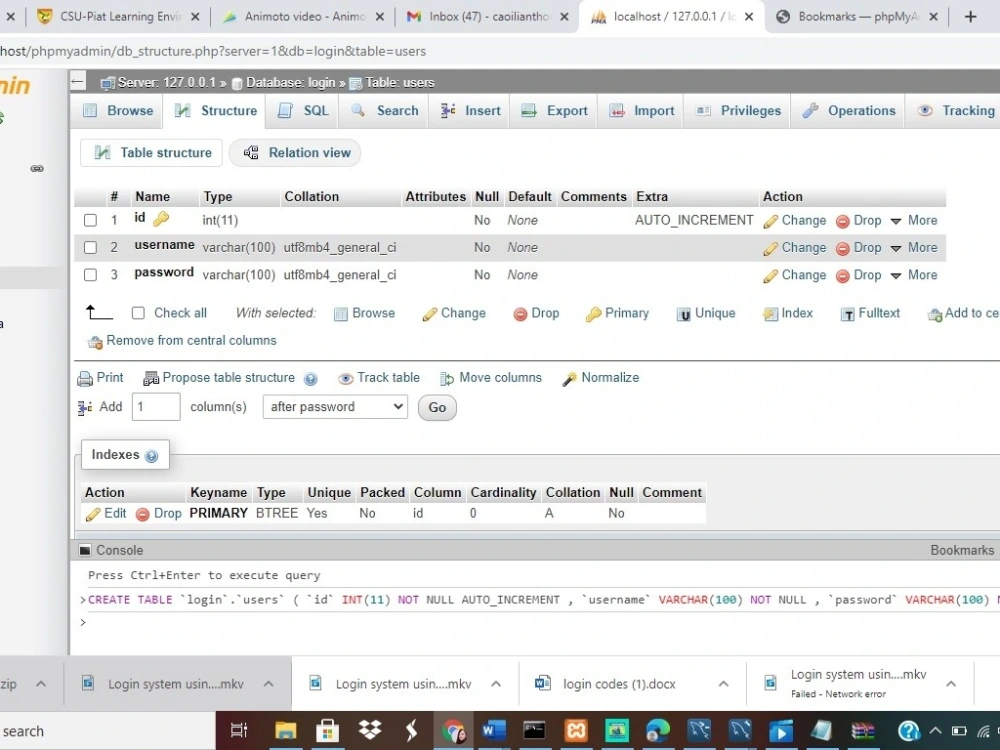Click the Add column count input field
The height and width of the screenshot is (750, 1000).
coord(156,407)
